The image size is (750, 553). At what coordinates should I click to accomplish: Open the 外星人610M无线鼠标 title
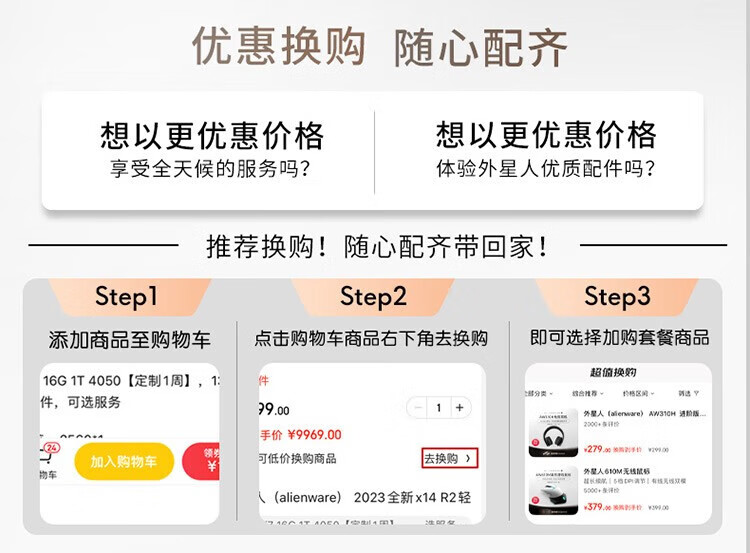(617, 472)
